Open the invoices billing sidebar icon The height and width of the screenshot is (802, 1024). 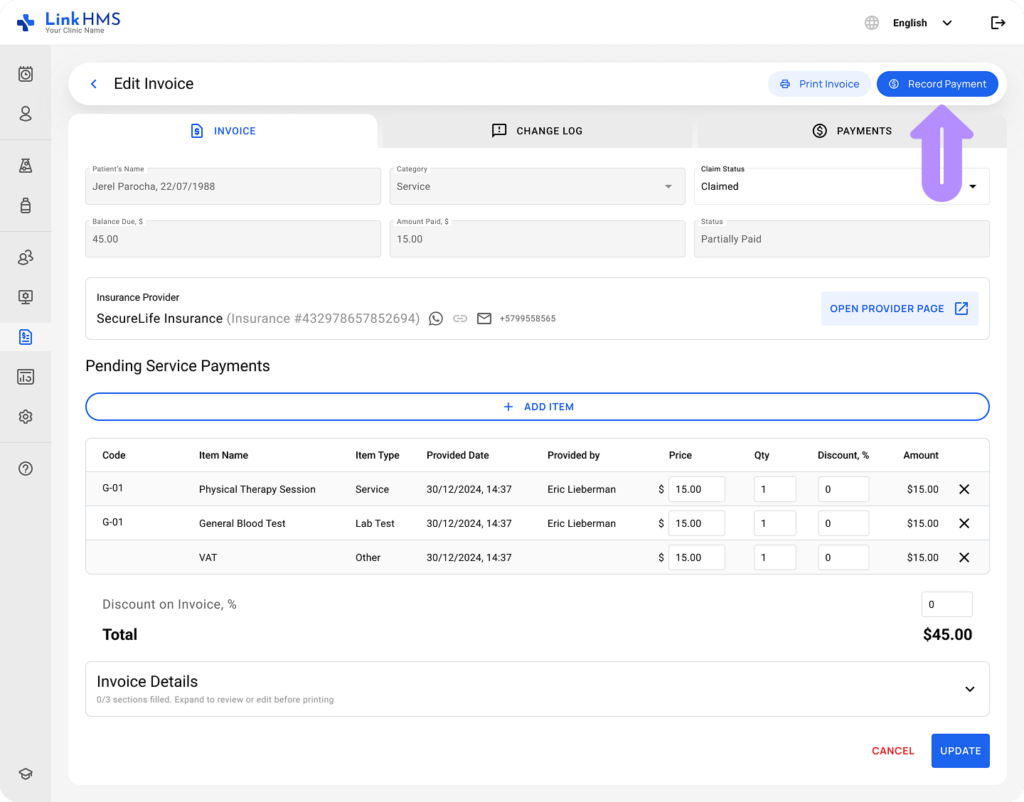(x=25, y=337)
